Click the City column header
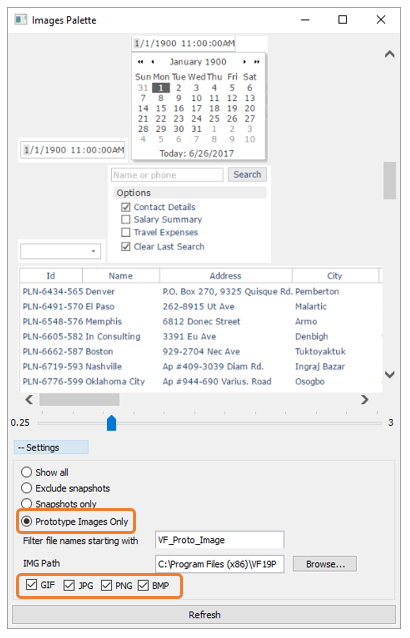This screenshot has height=638, width=410. click(x=335, y=275)
